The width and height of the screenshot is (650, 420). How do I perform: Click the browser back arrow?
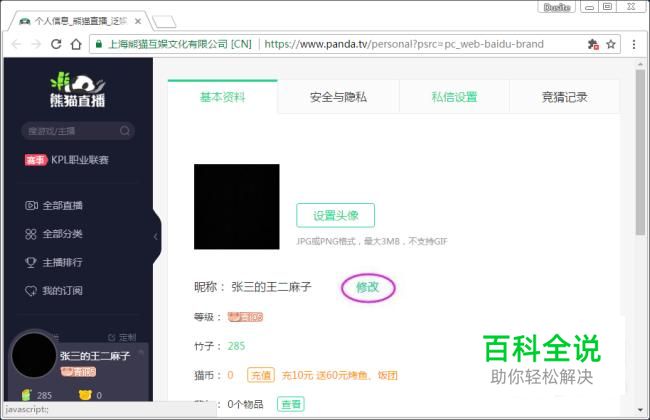pos(16,44)
